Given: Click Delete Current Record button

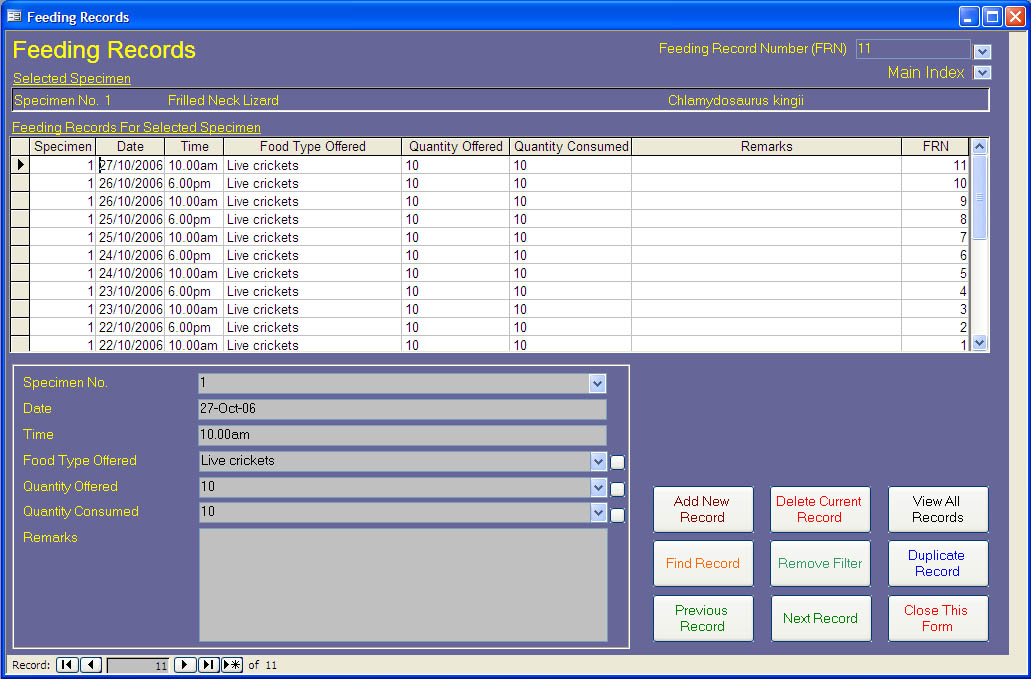Looking at the screenshot, I should (x=820, y=509).
